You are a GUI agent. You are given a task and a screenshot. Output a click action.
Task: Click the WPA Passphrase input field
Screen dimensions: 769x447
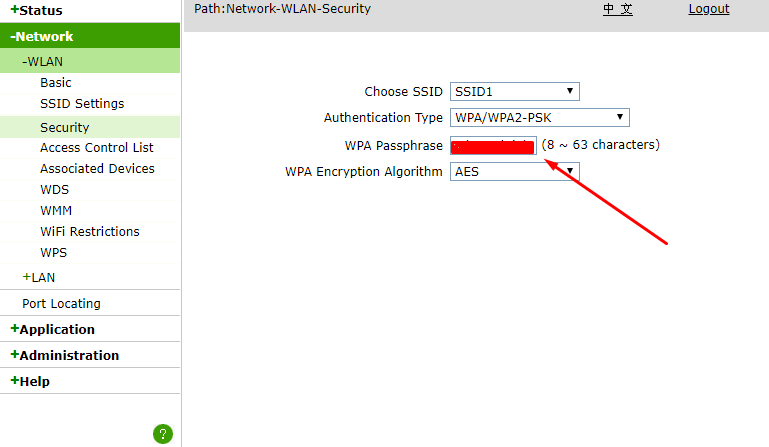(493, 146)
